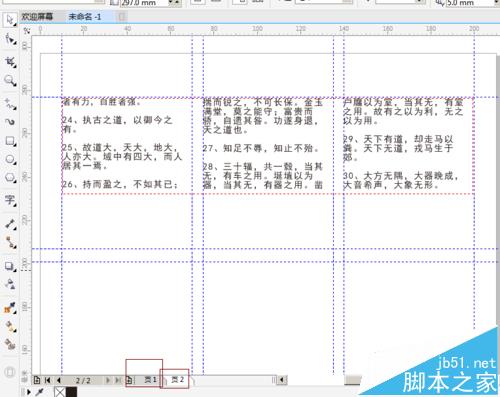Open toolbox quick customize plus button
Viewport: 500px width, 397px height.
click(x=10, y=371)
